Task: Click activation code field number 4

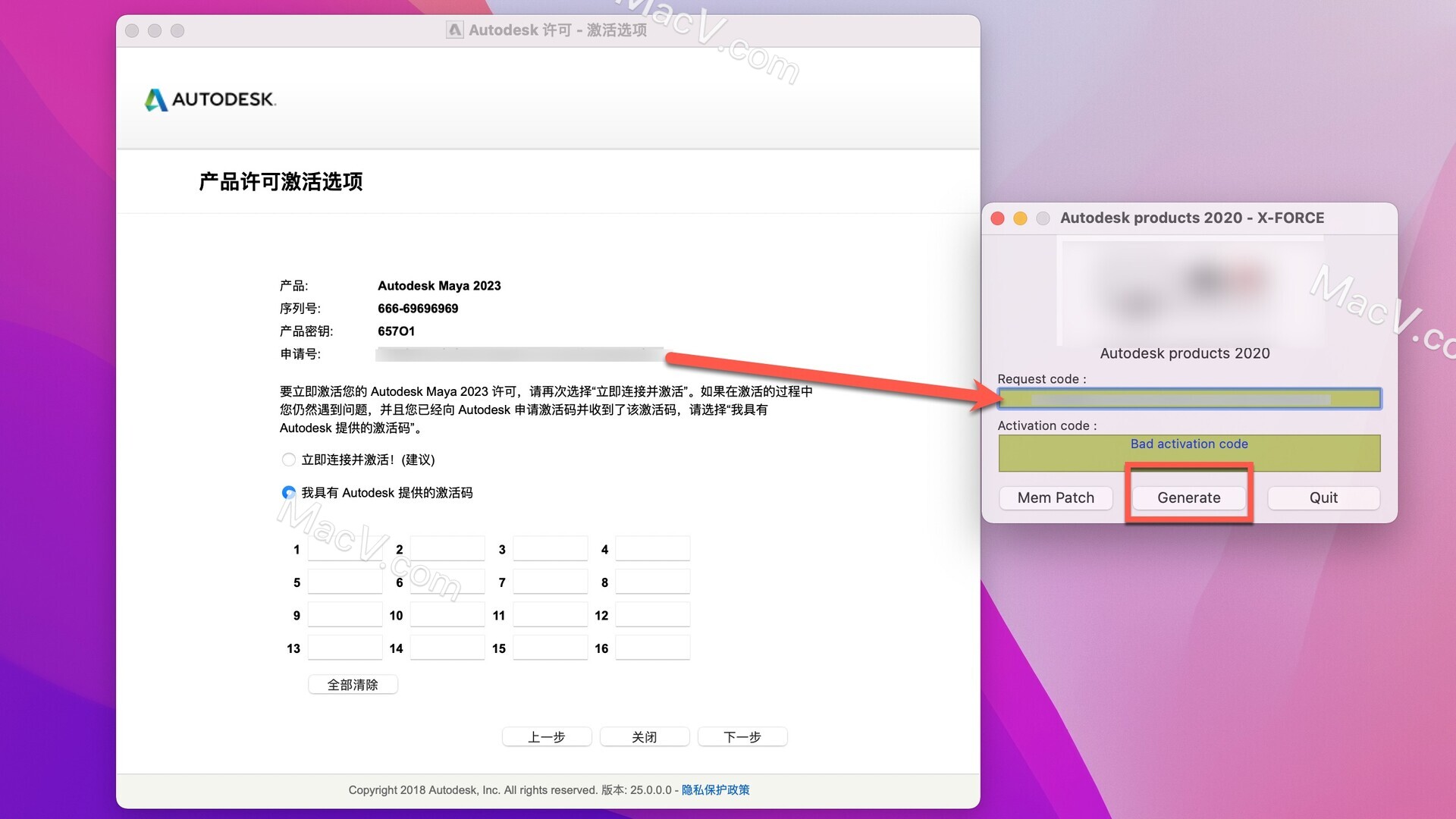Action: (653, 549)
